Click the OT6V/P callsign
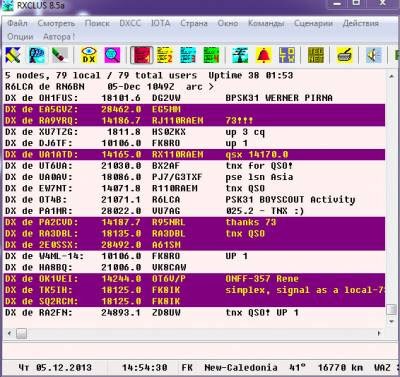The image size is (400, 377). [169, 279]
